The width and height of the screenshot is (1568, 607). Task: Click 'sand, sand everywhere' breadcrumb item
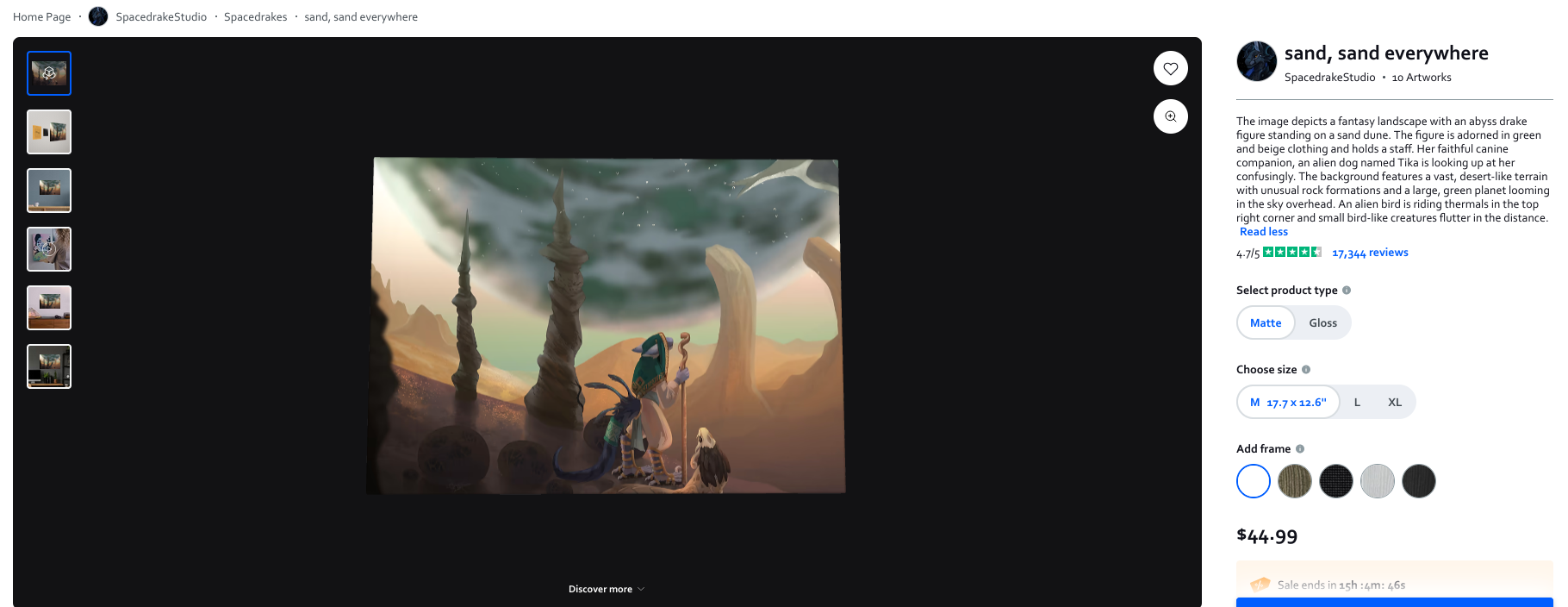tap(361, 16)
